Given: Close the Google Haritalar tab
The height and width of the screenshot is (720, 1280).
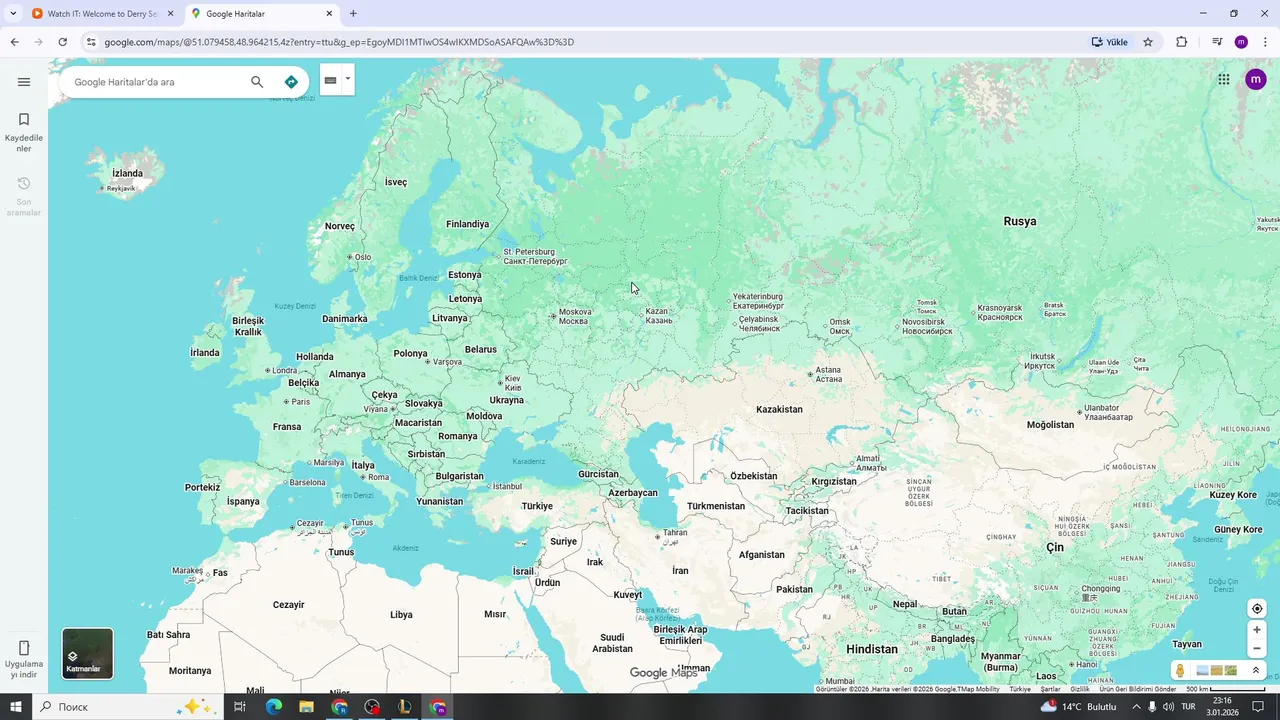Looking at the screenshot, I should click(x=329, y=14).
